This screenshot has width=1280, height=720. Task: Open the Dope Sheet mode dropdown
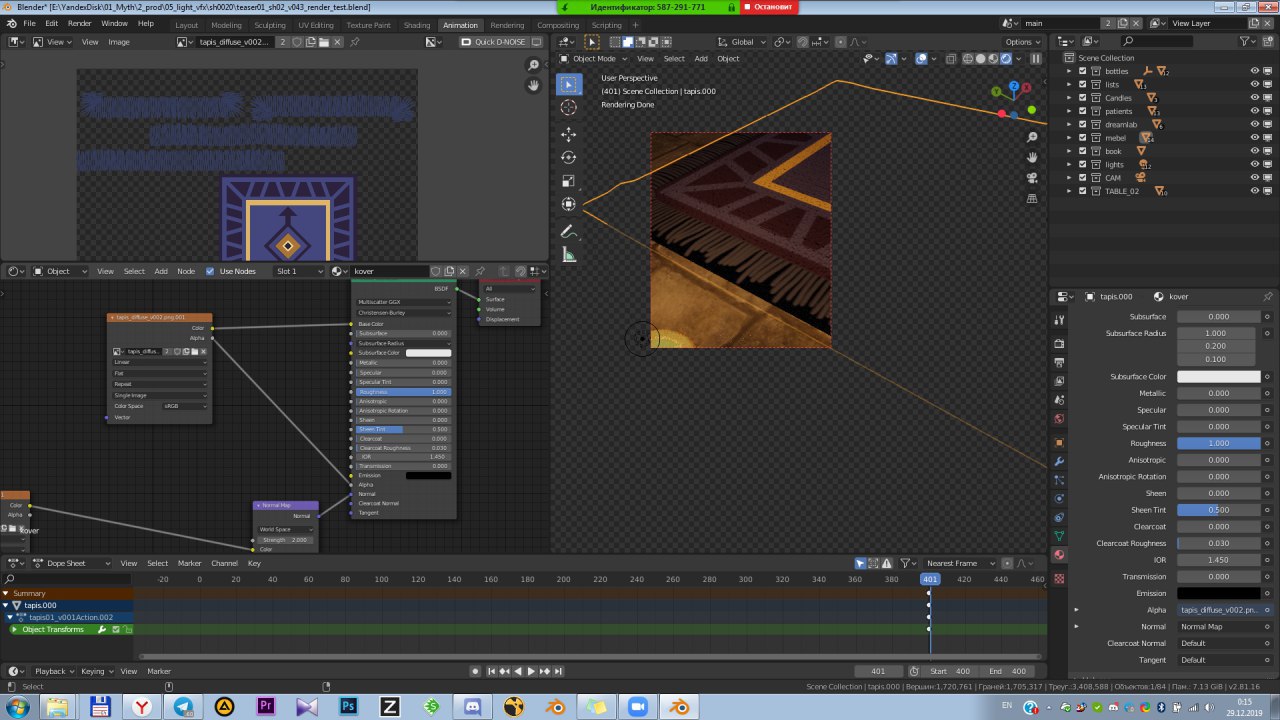click(71, 563)
